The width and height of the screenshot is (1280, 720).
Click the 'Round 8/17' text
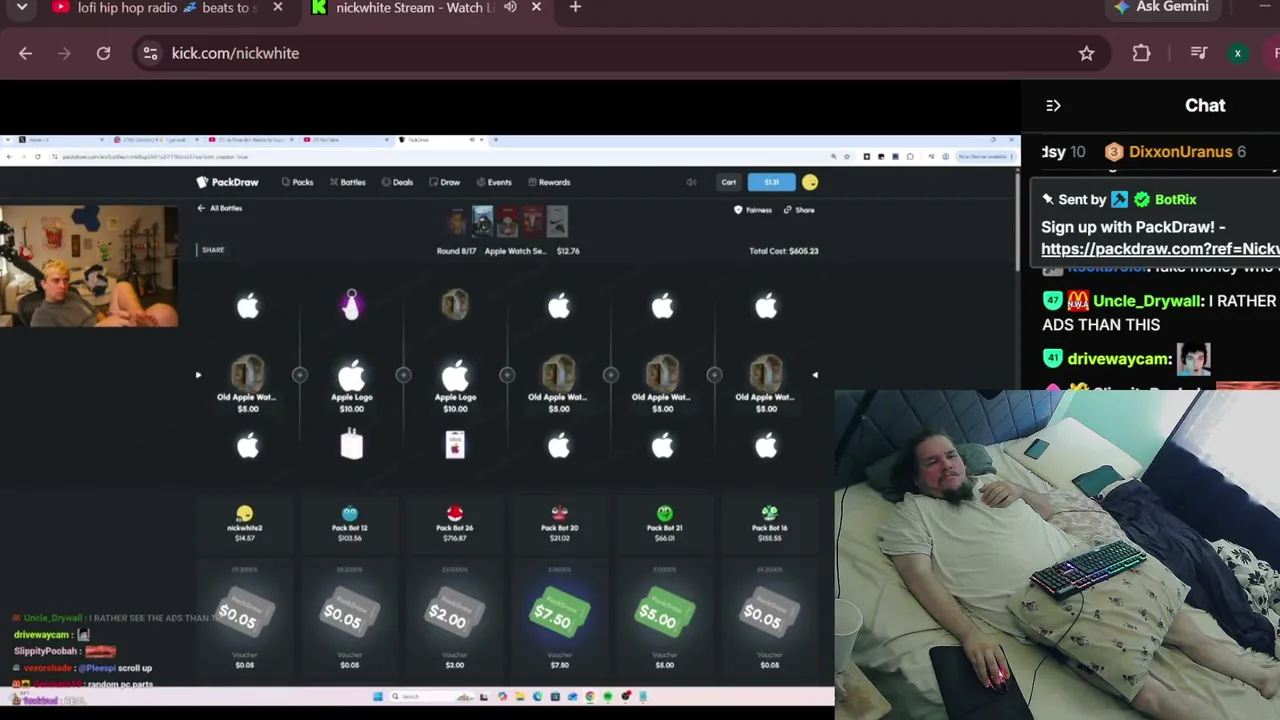[456, 251]
